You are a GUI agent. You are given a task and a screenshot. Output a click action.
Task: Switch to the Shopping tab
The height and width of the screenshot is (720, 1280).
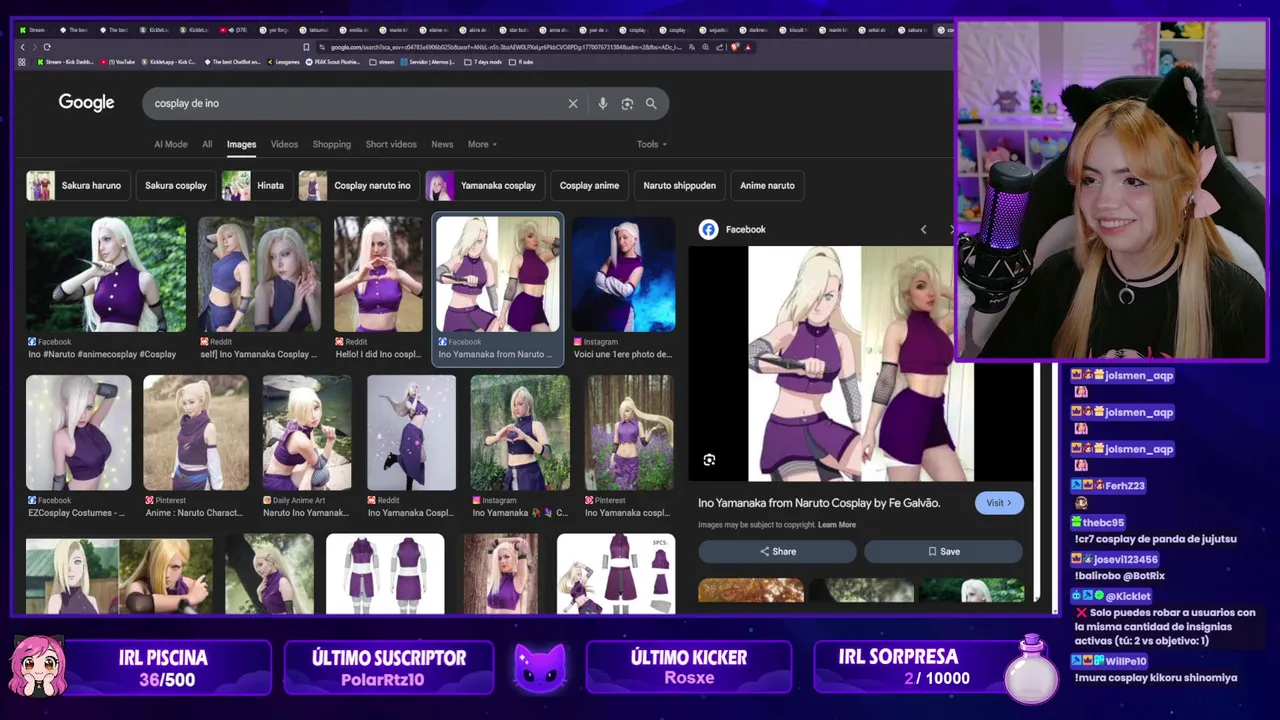click(331, 144)
